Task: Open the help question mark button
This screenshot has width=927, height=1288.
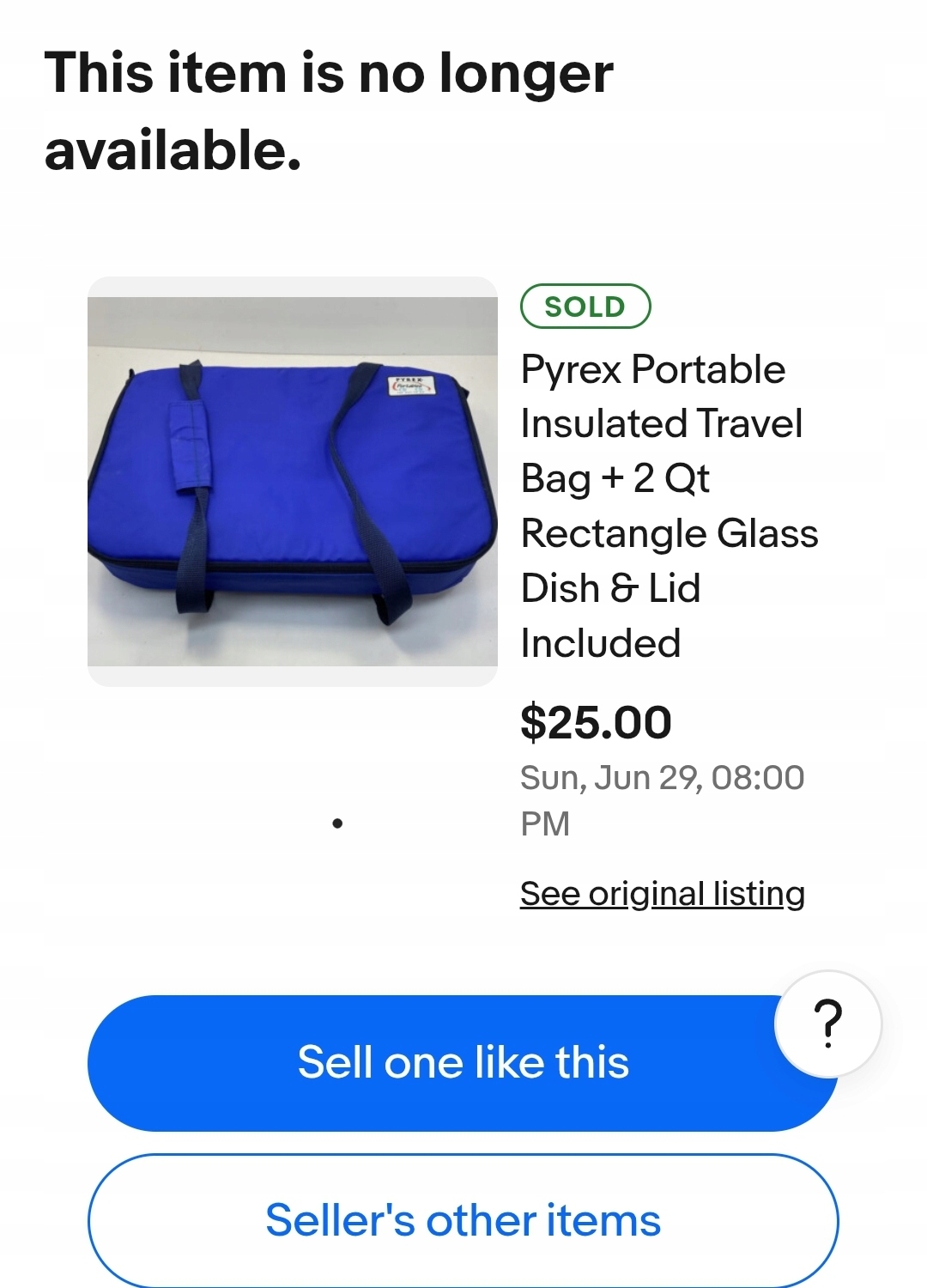Action: (x=827, y=1024)
